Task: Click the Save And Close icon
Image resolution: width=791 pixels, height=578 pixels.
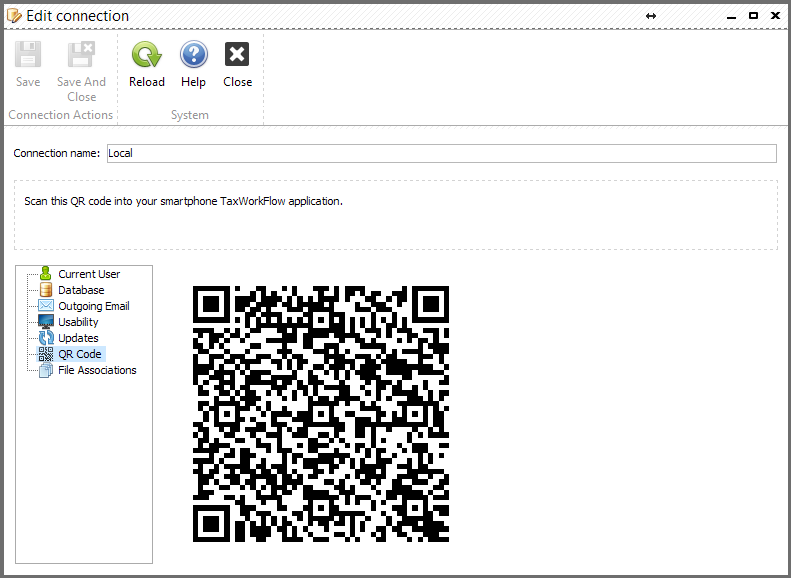Action: point(81,54)
